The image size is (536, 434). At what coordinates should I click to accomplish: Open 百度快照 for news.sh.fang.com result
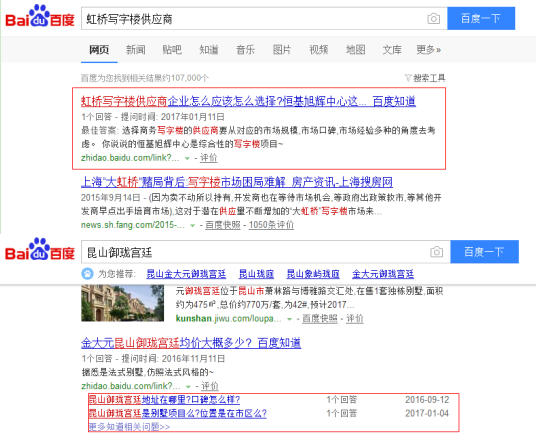point(223,225)
